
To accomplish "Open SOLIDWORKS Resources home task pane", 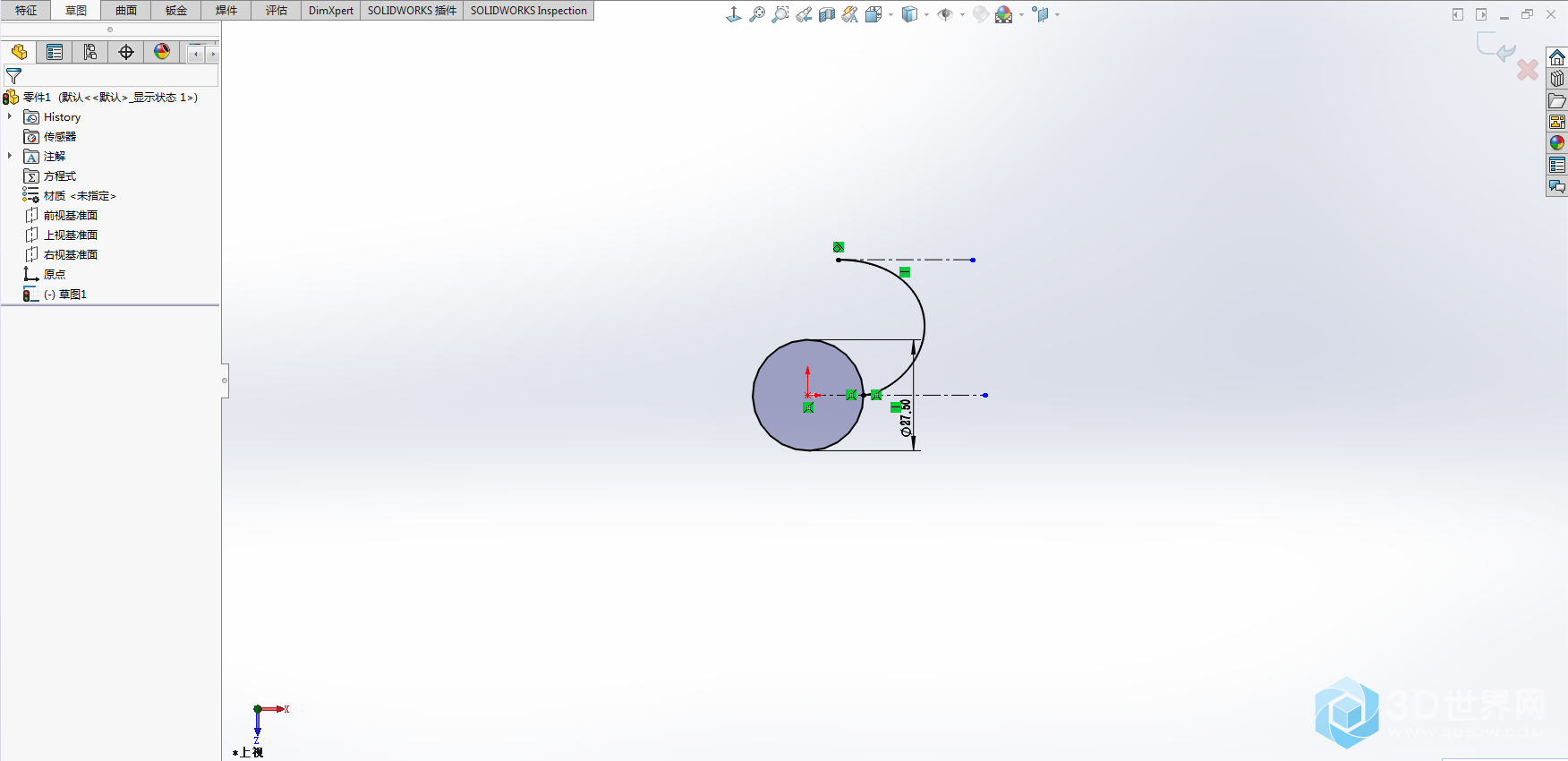I will pyautogui.click(x=1557, y=58).
